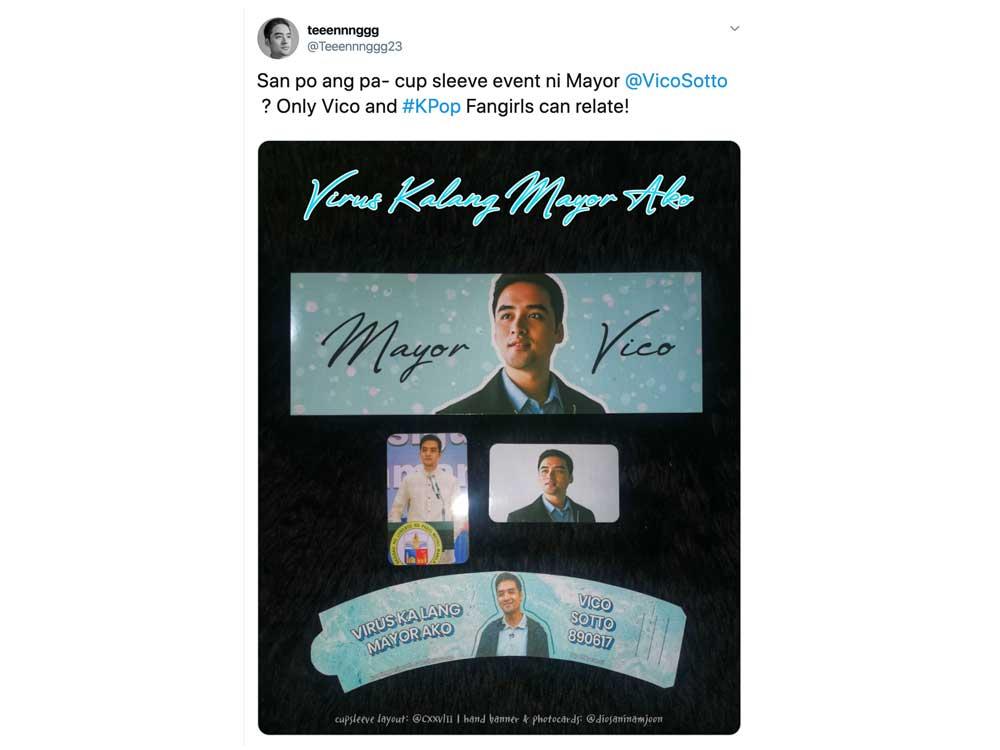The width and height of the screenshot is (1000, 750).
Task: Click the teeennnggg display name
Action: pos(343,30)
